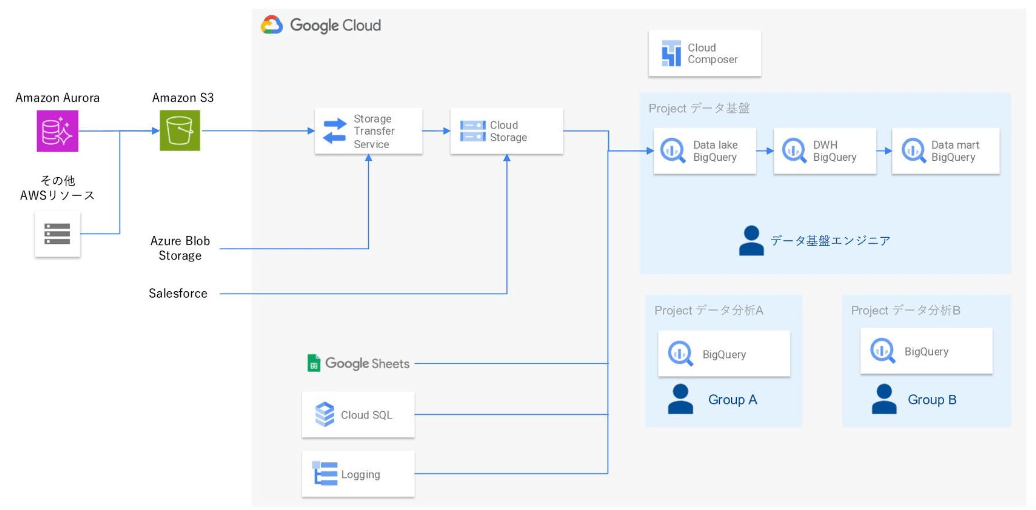The height and width of the screenshot is (510, 1036).
Task: Select the Cloud Composer text
Action: [x=713, y=54]
